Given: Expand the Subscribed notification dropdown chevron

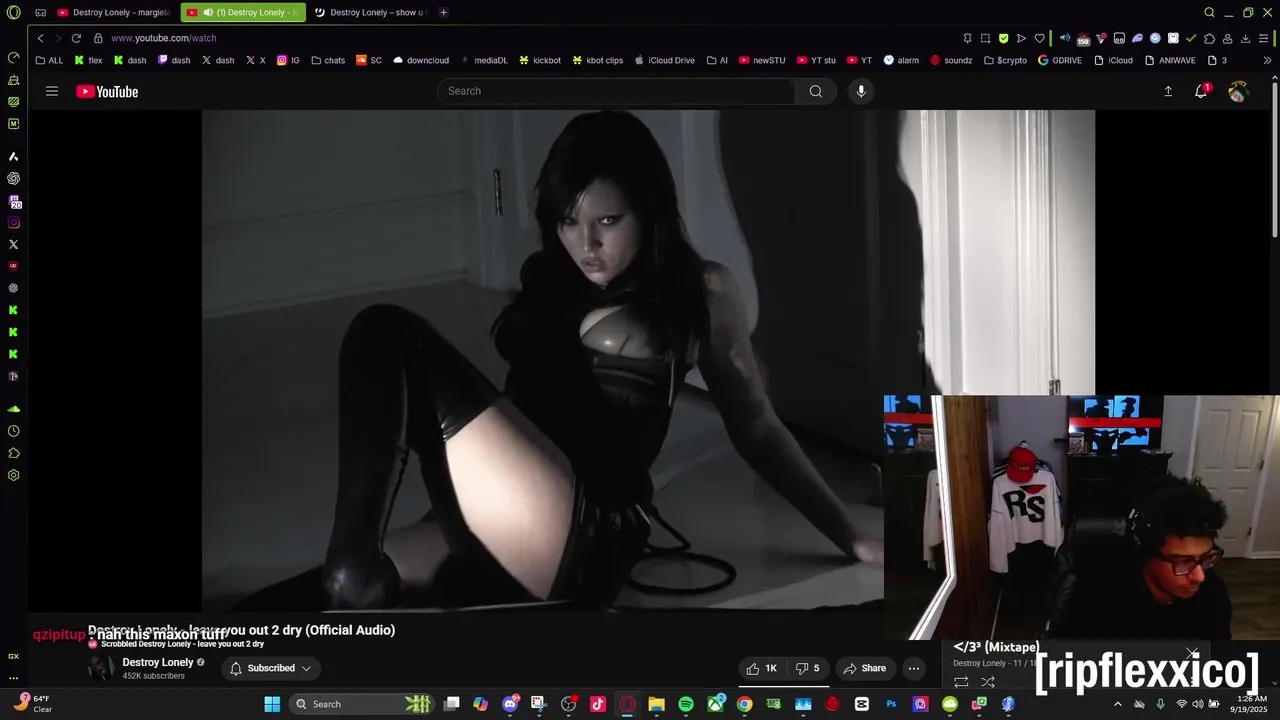Looking at the screenshot, I should [306, 668].
